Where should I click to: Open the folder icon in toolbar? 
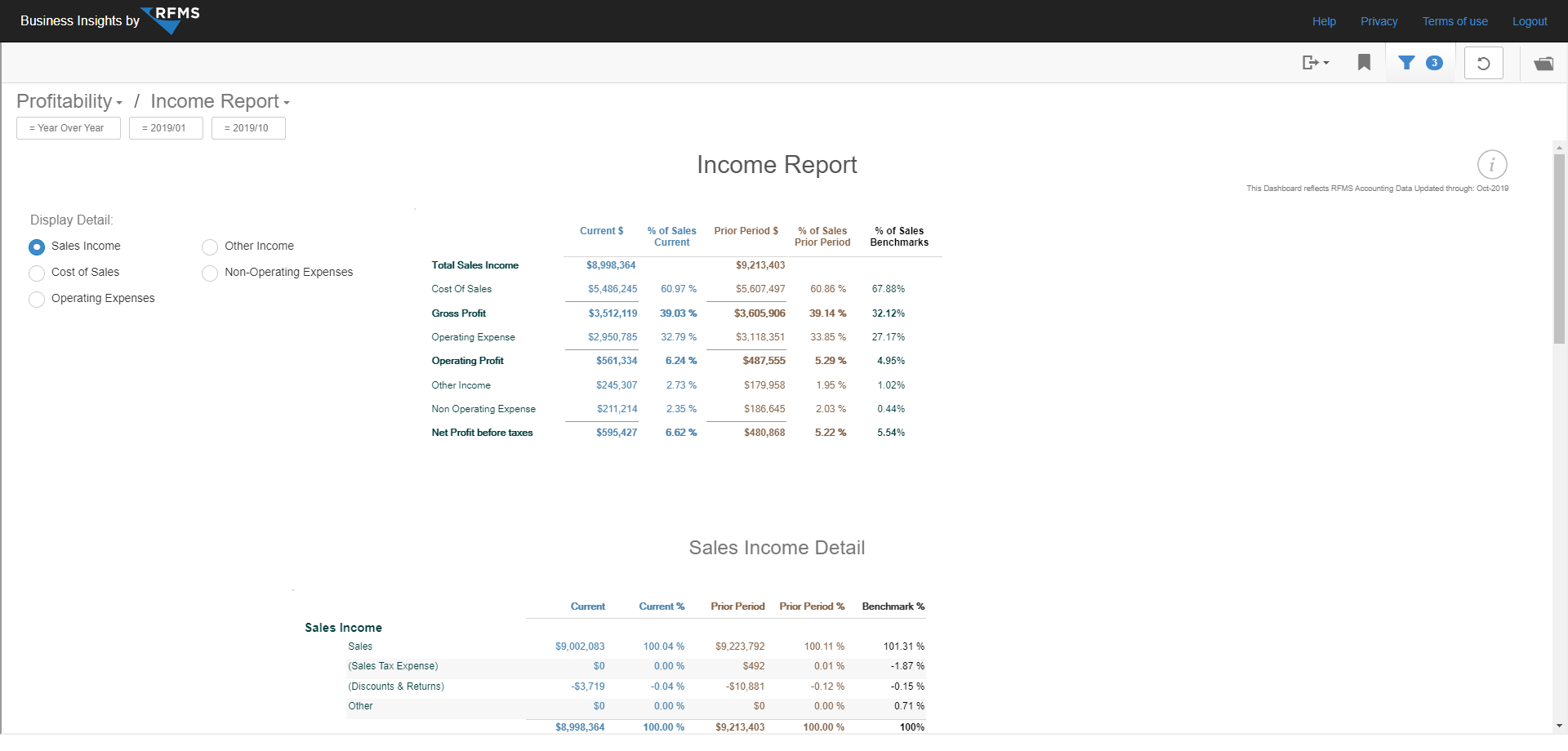point(1543,64)
